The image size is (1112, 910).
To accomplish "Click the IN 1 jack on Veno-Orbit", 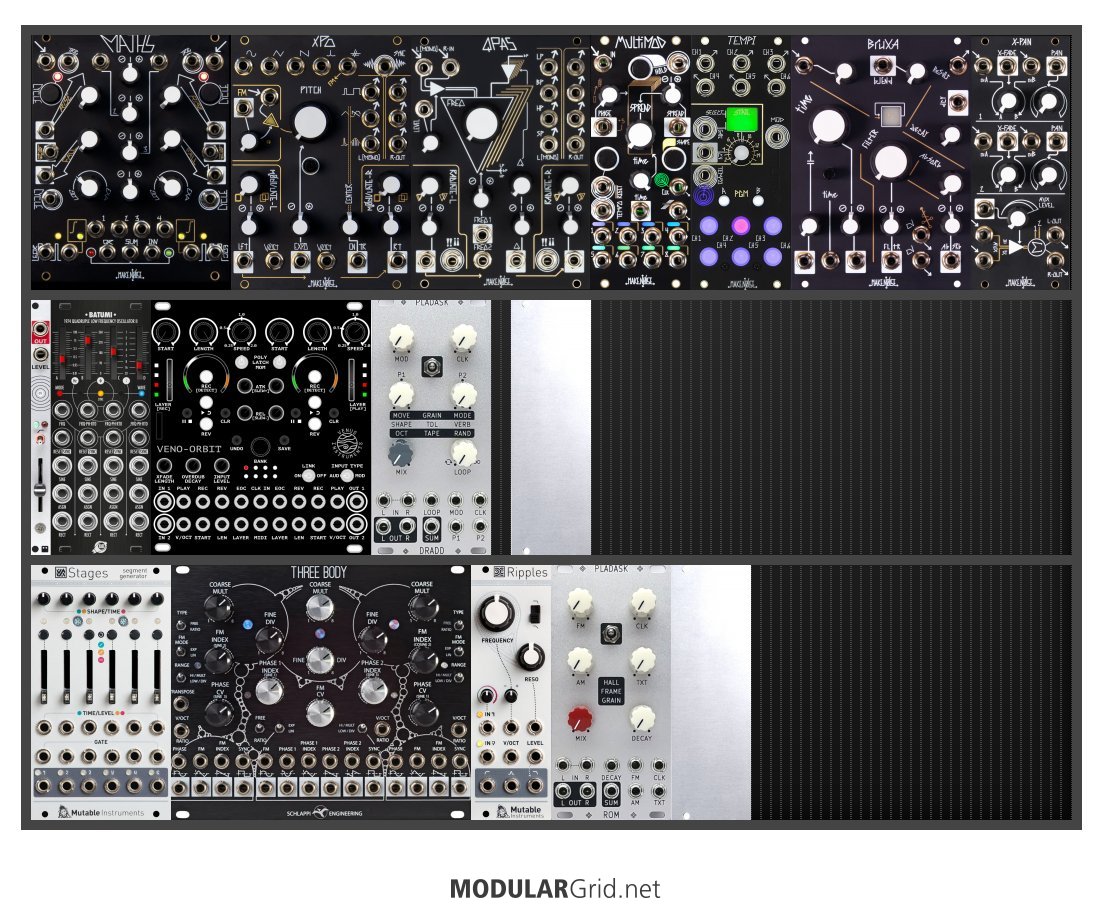I will click(x=165, y=502).
